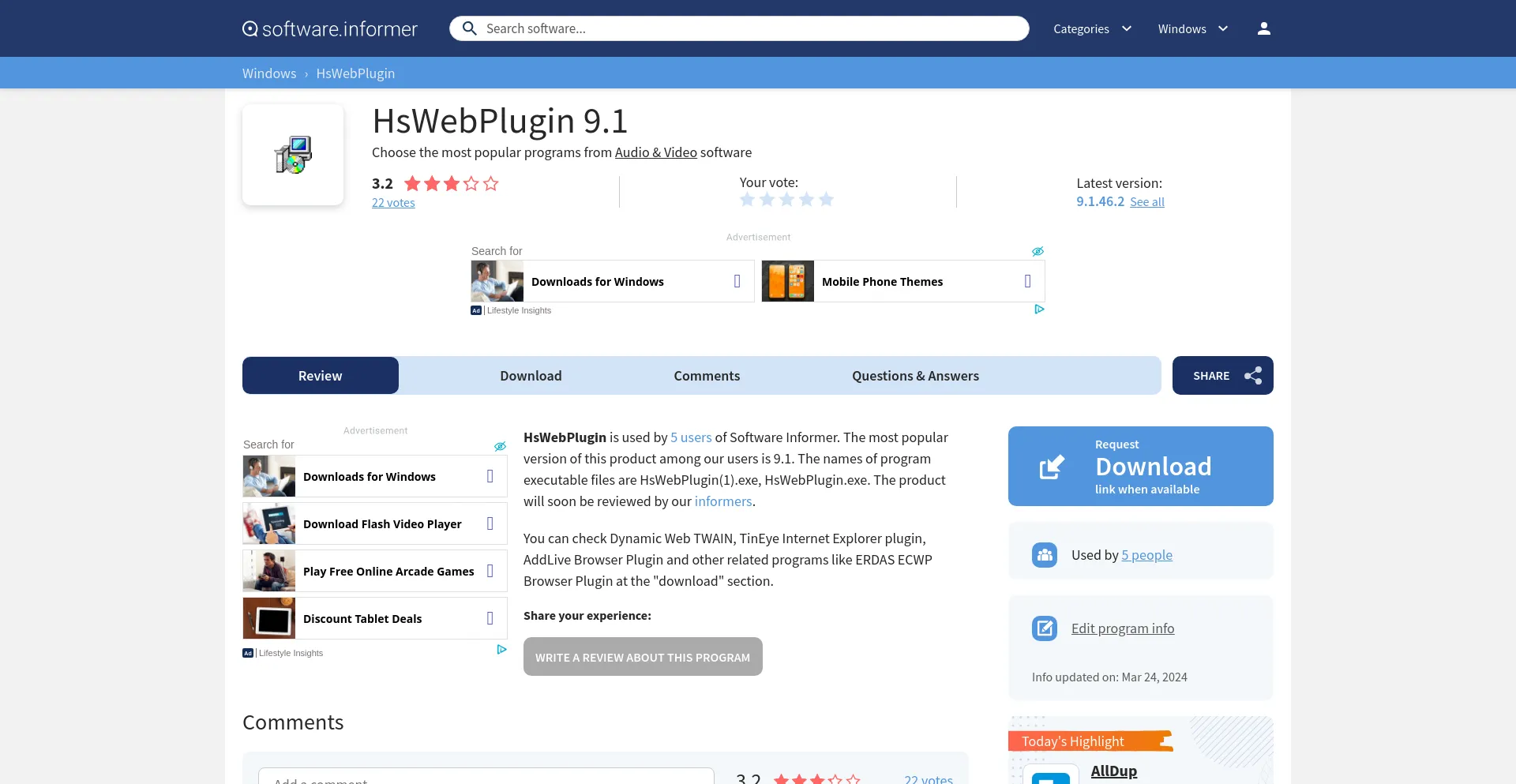This screenshot has height=784, width=1516.
Task: Click sidebar Downloads for Windows ad text
Action: [x=370, y=477]
